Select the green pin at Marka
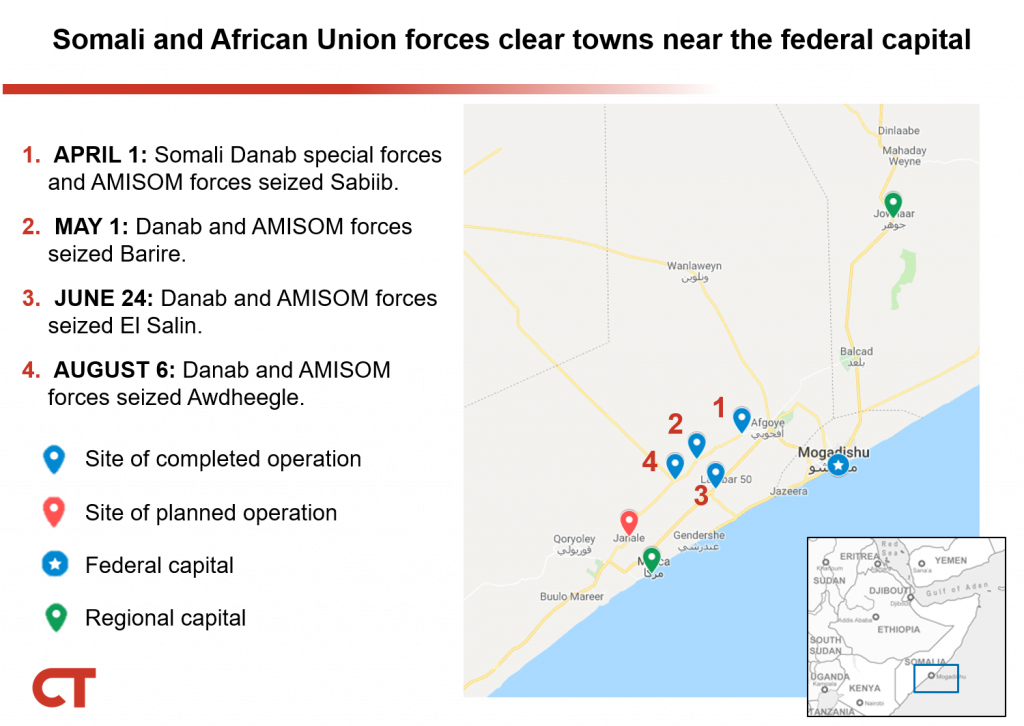 pos(652,559)
